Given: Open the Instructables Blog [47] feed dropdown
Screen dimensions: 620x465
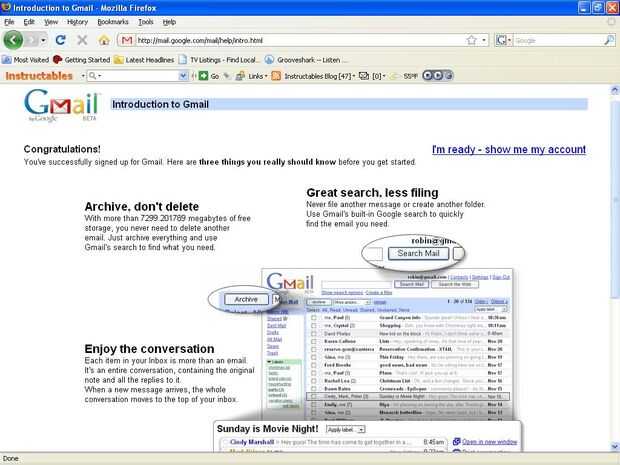Looking at the screenshot, I should (319, 76).
